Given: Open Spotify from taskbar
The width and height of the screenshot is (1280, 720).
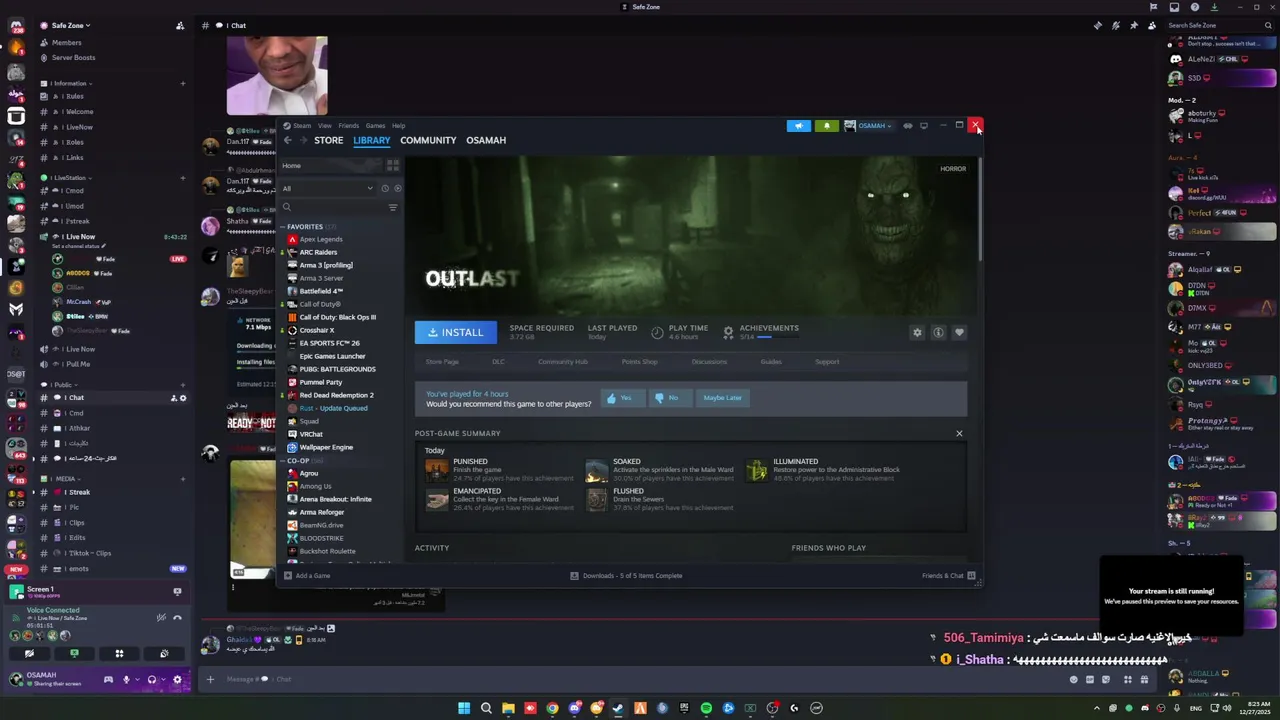Looking at the screenshot, I should click(706, 708).
